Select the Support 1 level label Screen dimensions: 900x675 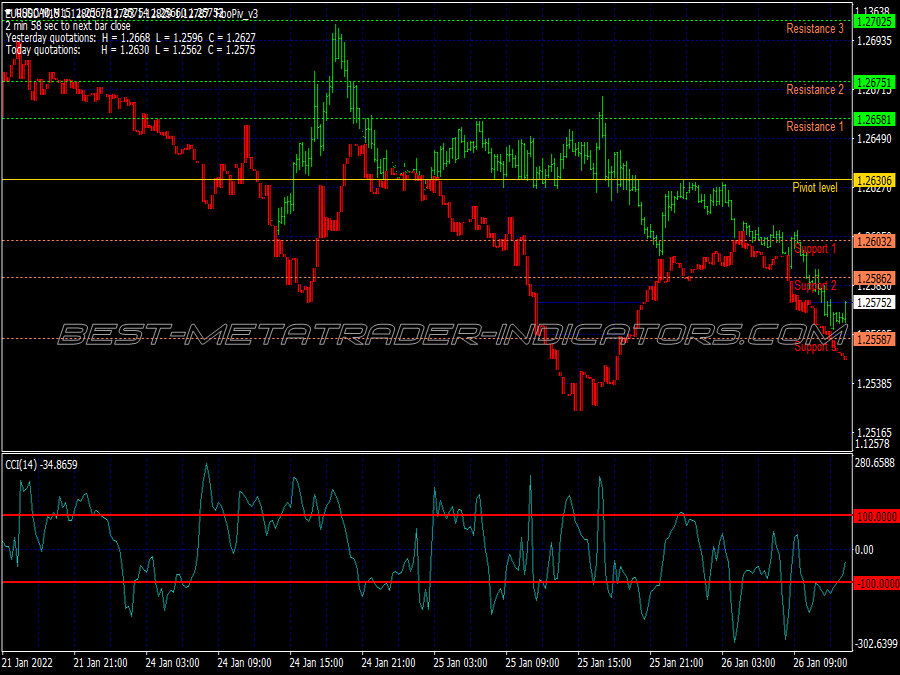click(x=815, y=249)
